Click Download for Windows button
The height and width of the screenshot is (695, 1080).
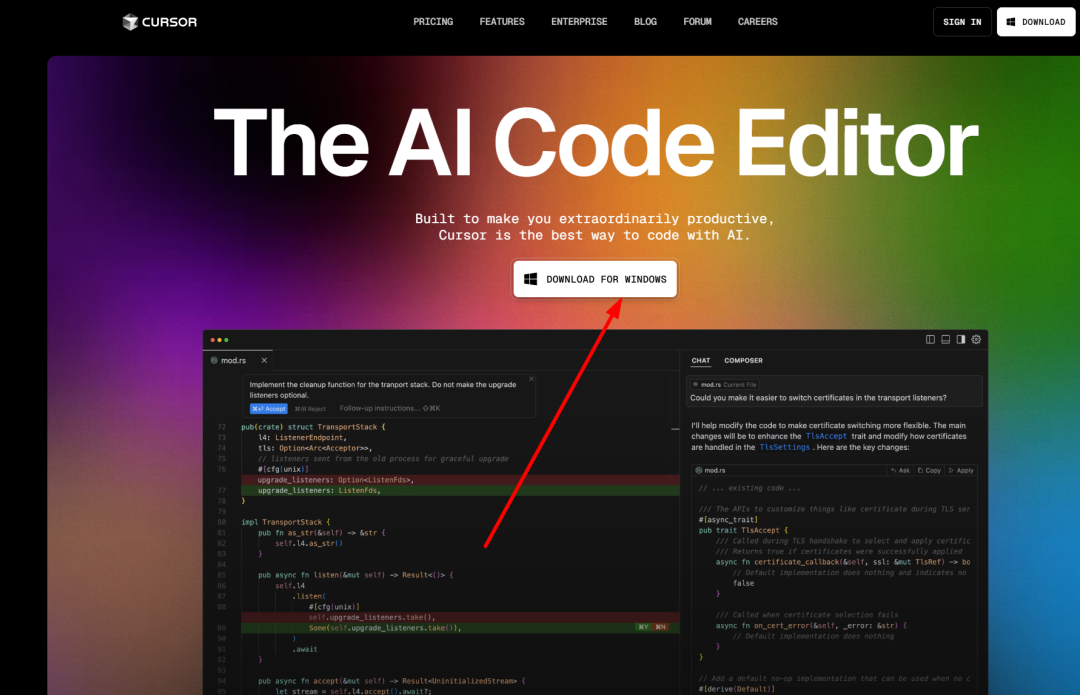point(595,279)
